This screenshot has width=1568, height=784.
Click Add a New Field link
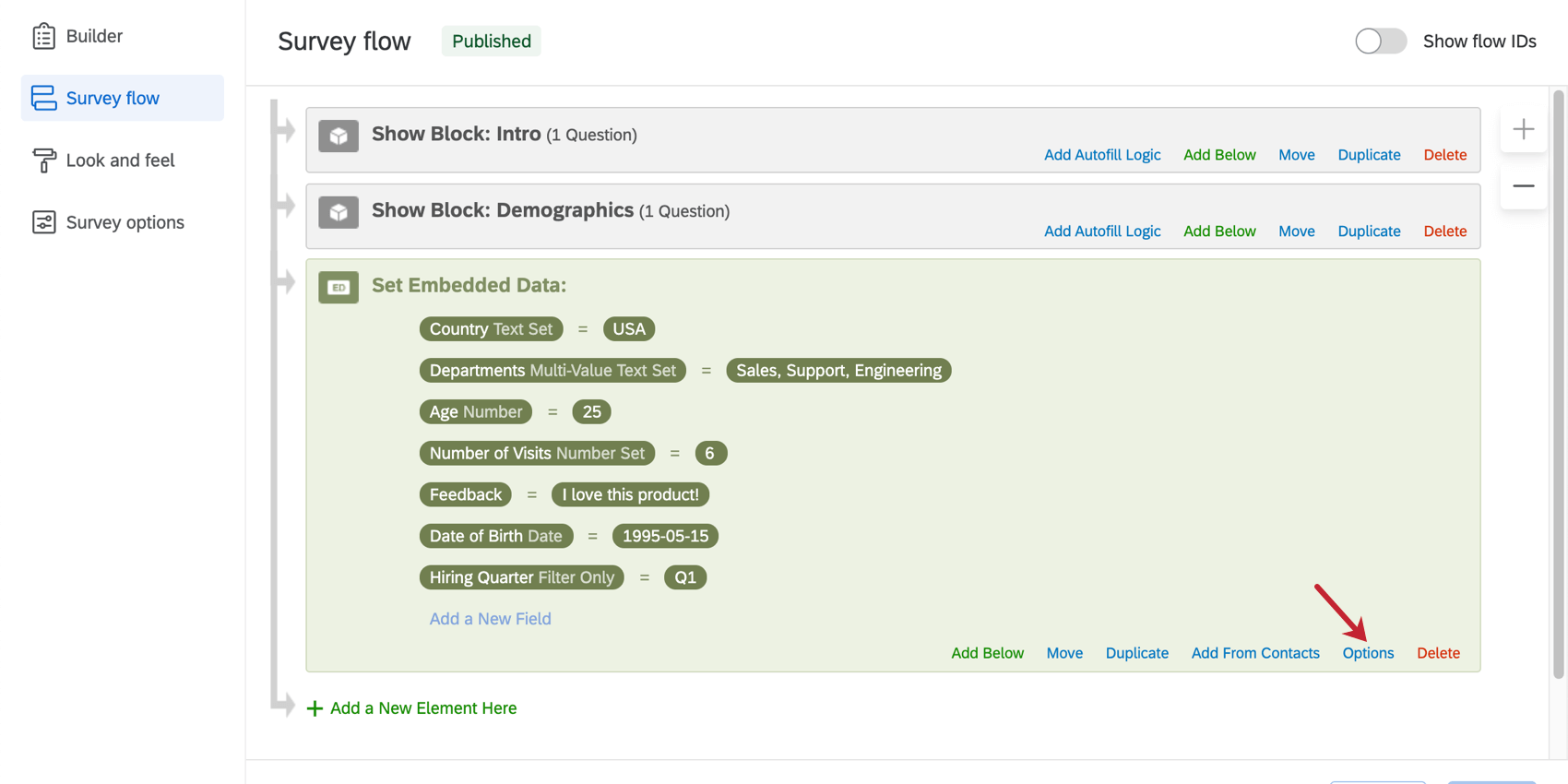tap(490, 619)
